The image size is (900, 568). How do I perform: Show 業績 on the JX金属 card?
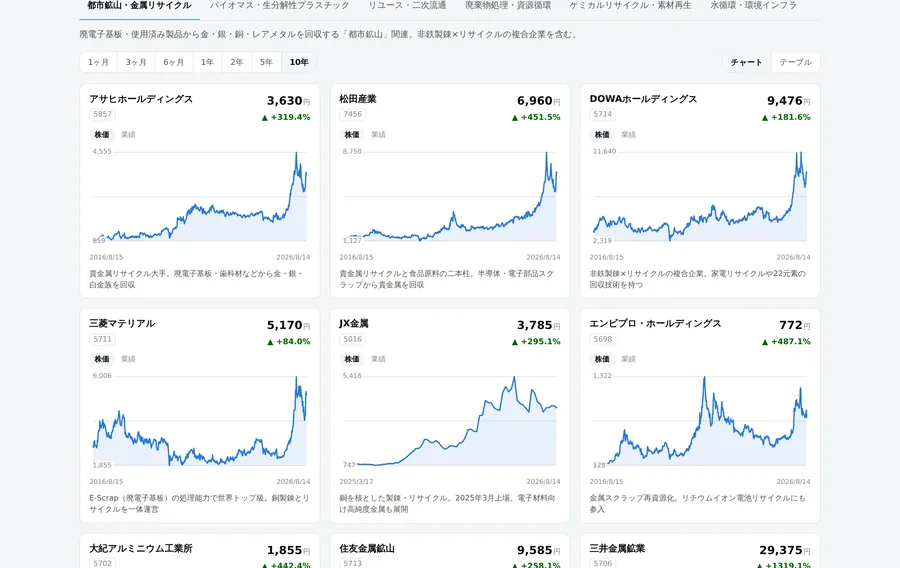pyautogui.click(x=379, y=359)
